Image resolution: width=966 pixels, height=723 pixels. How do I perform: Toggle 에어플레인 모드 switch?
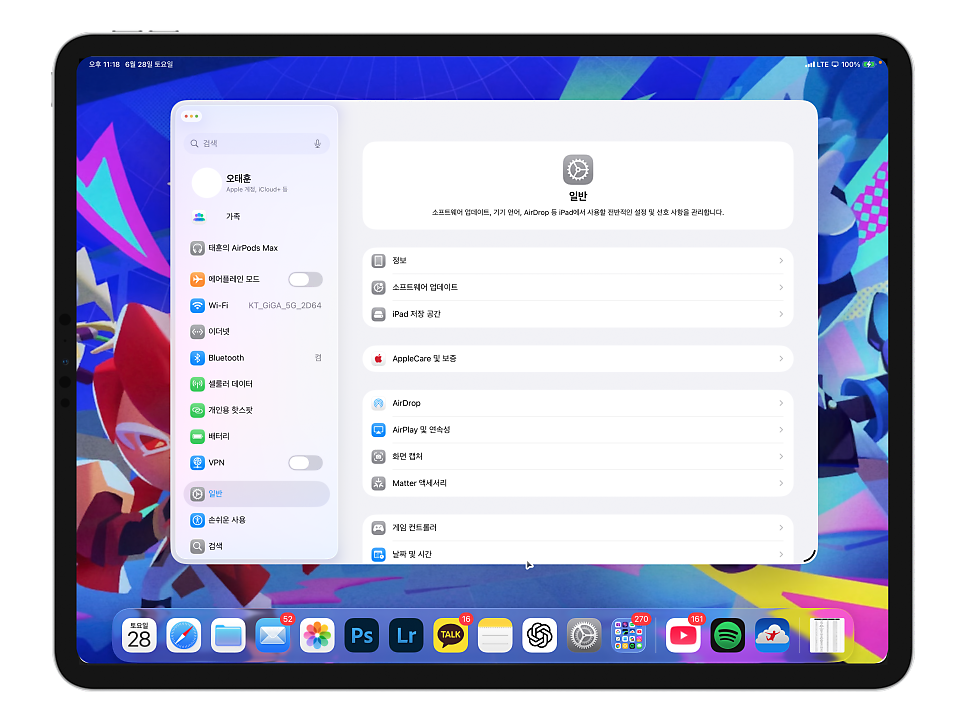pyautogui.click(x=306, y=280)
